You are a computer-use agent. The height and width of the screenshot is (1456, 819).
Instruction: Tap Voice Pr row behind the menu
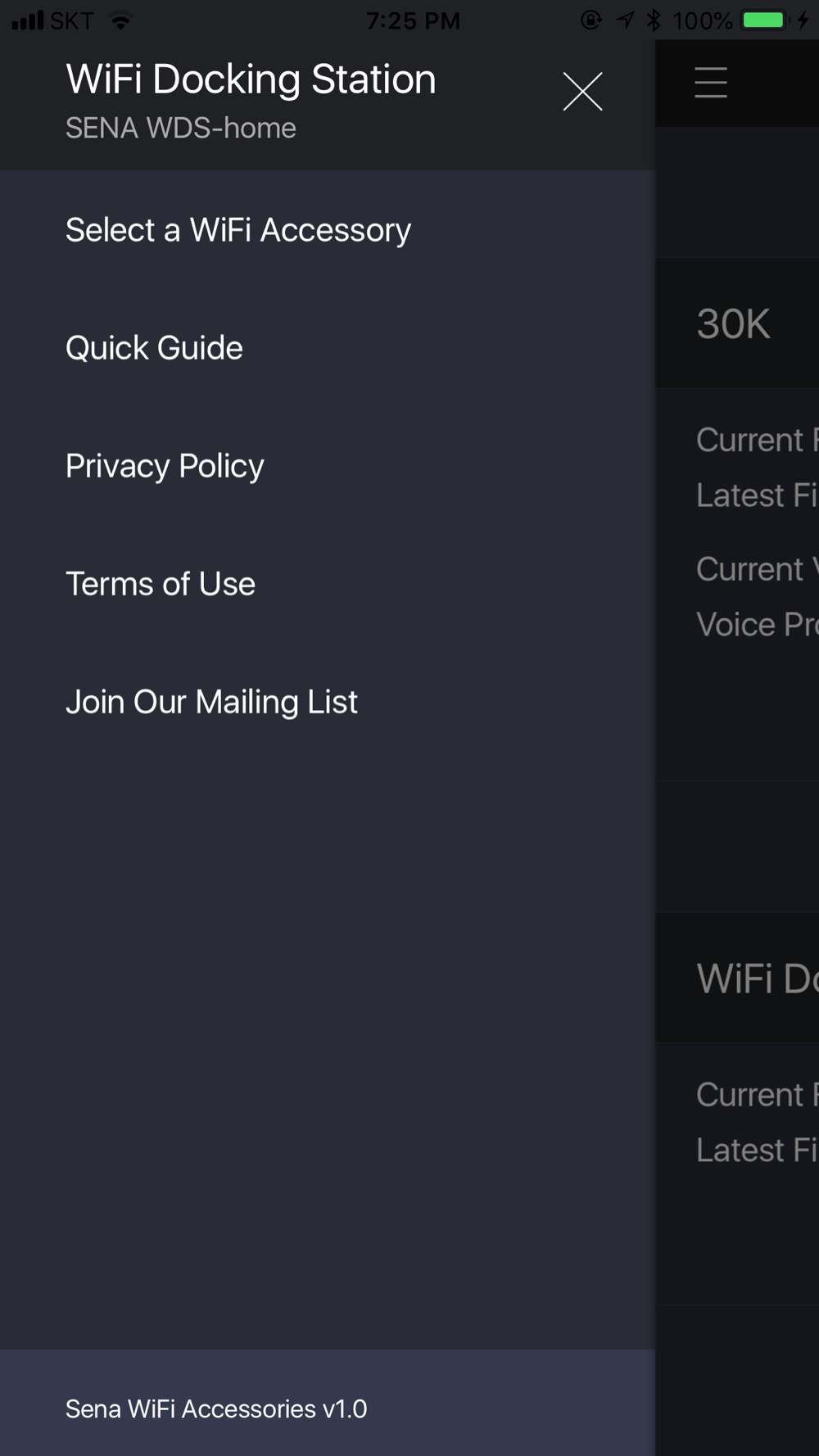coord(757,625)
